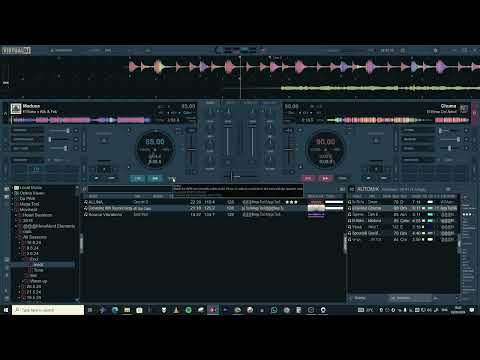This screenshot has height=360, width=480.
Task: Click the right deck pitch slider
Action: point(289,149)
